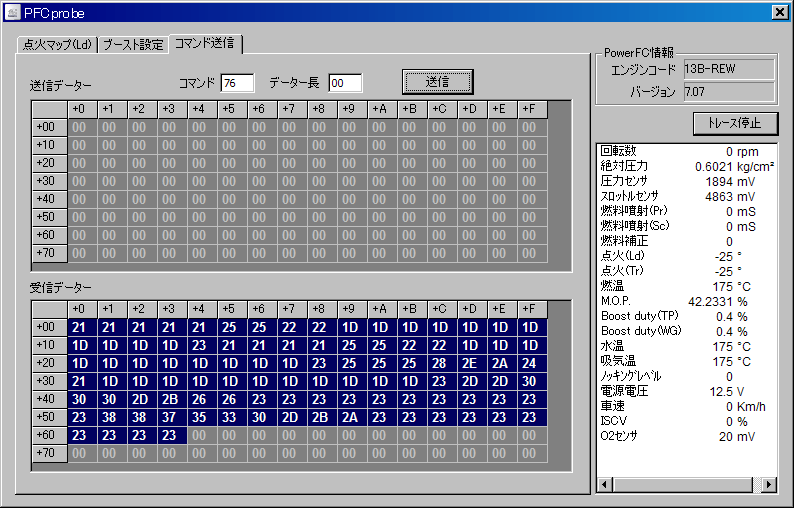This screenshot has height=508, width=794.
Task: Click the バージョン field showing 7.07
Action: tap(728, 92)
